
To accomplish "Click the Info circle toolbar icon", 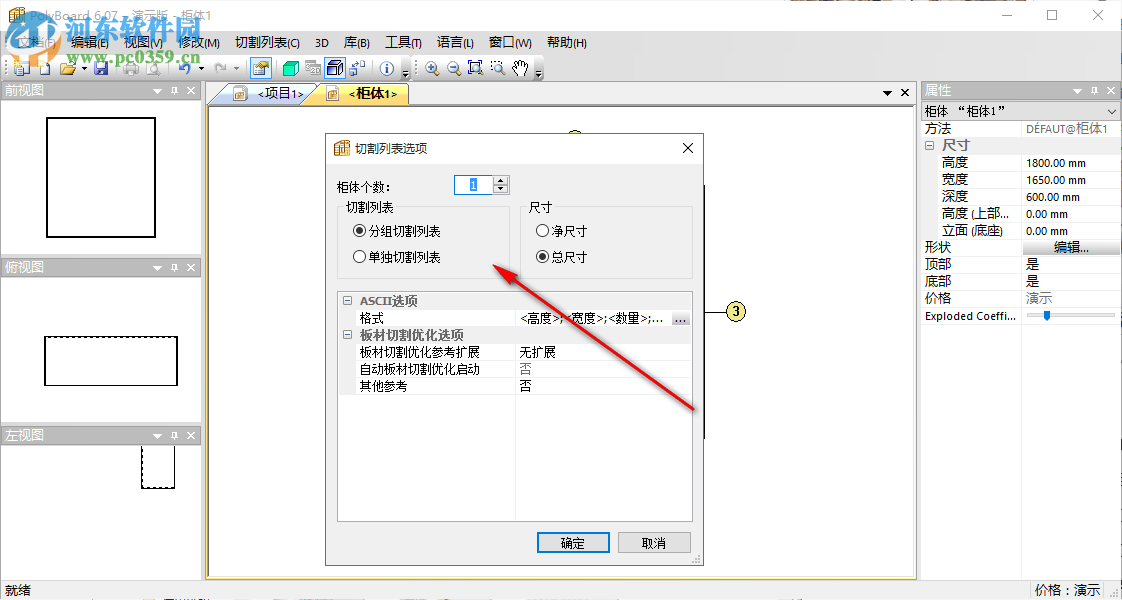I will pos(385,68).
